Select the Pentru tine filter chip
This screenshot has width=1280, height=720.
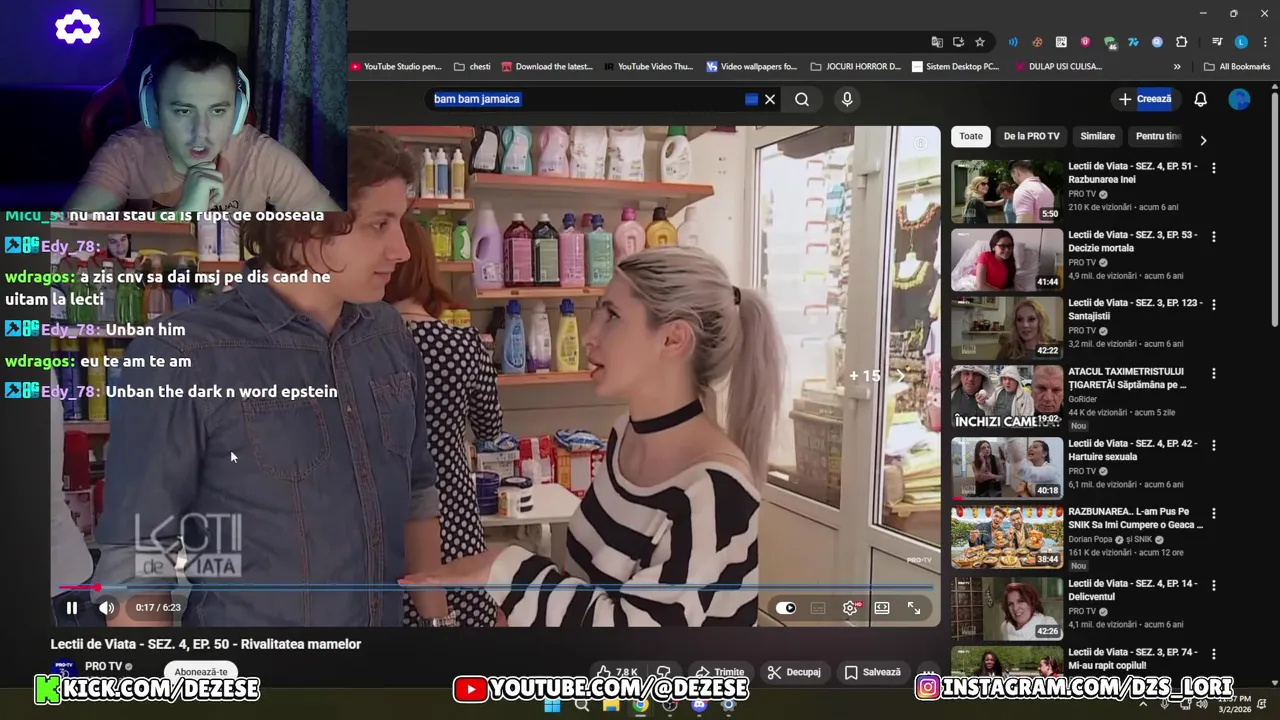click(x=1158, y=136)
